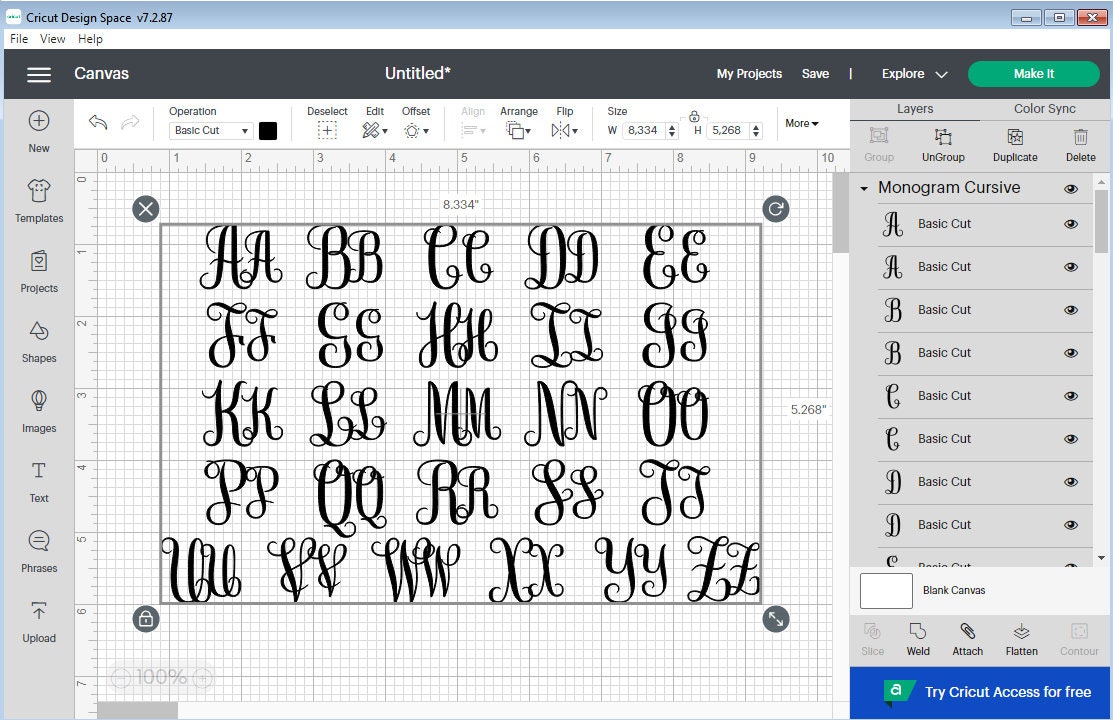Click the lock toggle on the selection
The height and width of the screenshot is (720, 1113).
146,619
